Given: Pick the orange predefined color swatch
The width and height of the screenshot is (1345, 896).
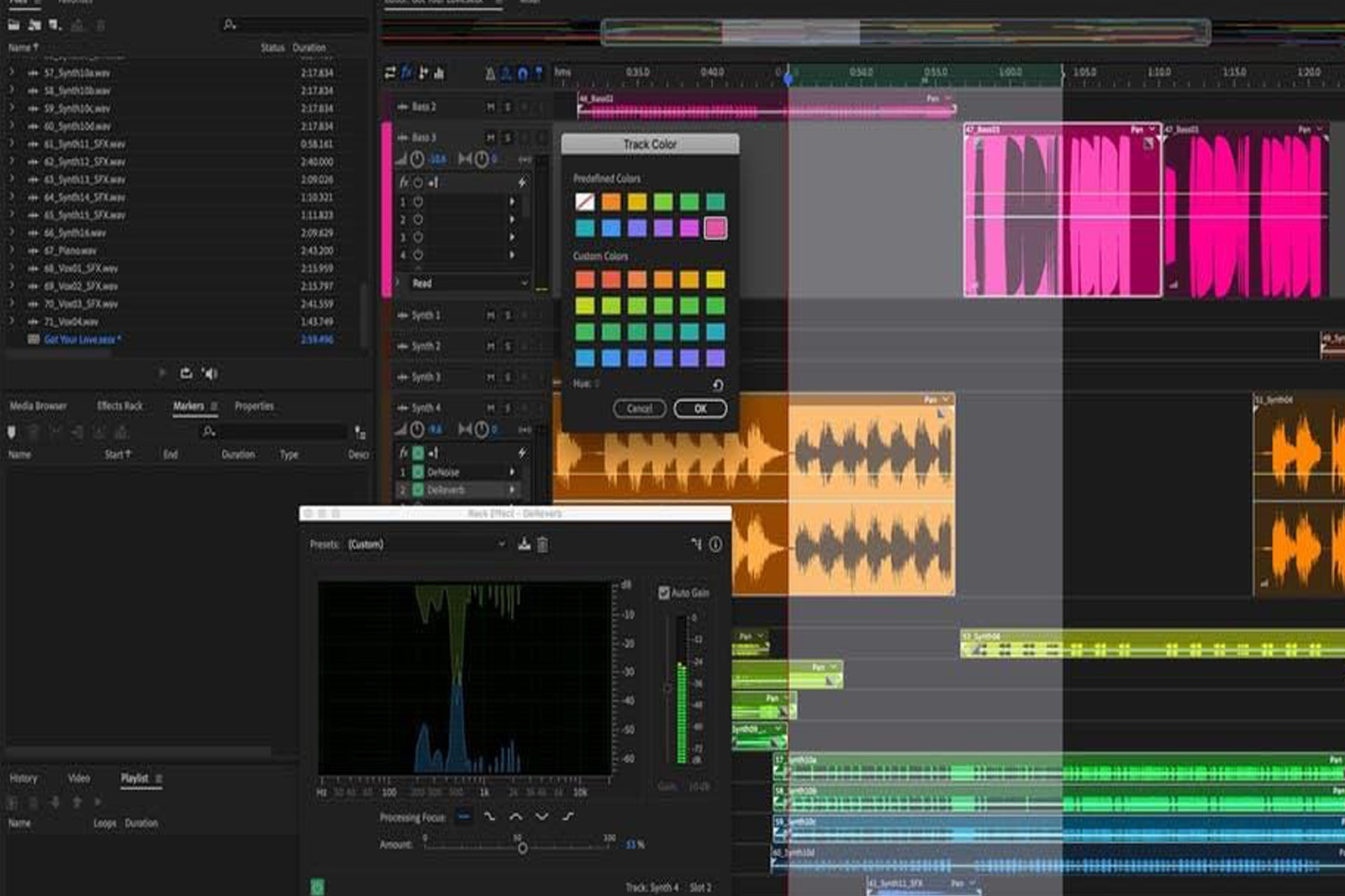Looking at the screenshot, I should click(611, 202).
